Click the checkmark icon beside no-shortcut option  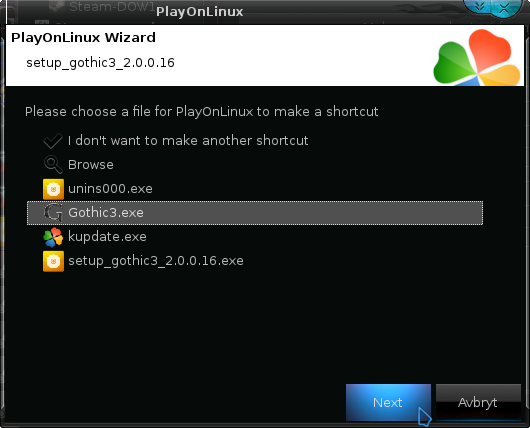(53, 141)
